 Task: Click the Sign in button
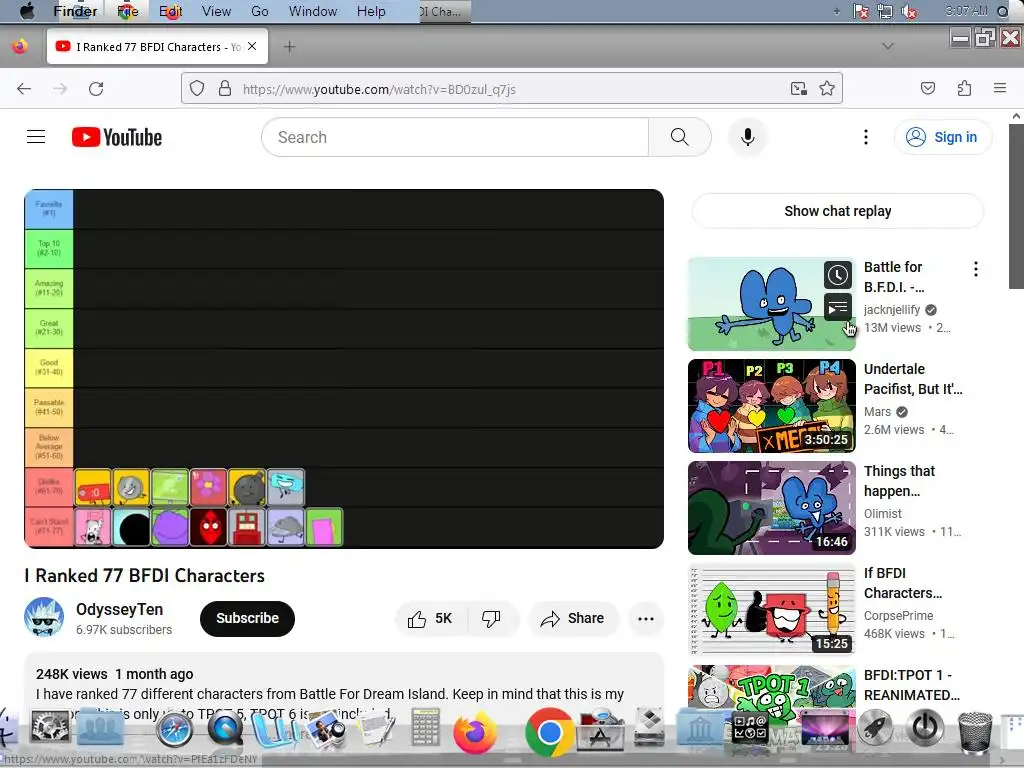[942, 137]
